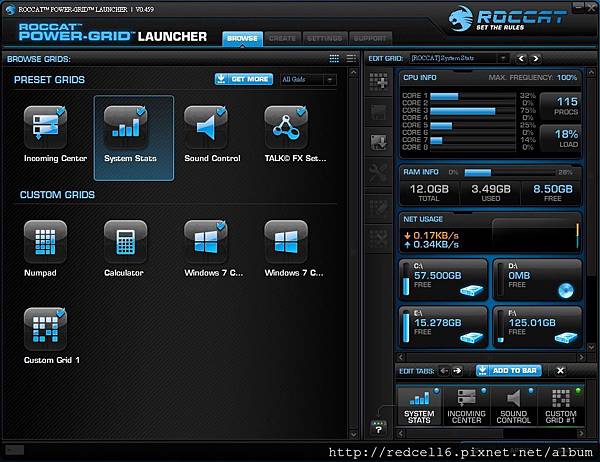Open the Numpad custom grid
The width and height of the screenshot is (600, 462).
pyautogui.click(x=46, y=242)
